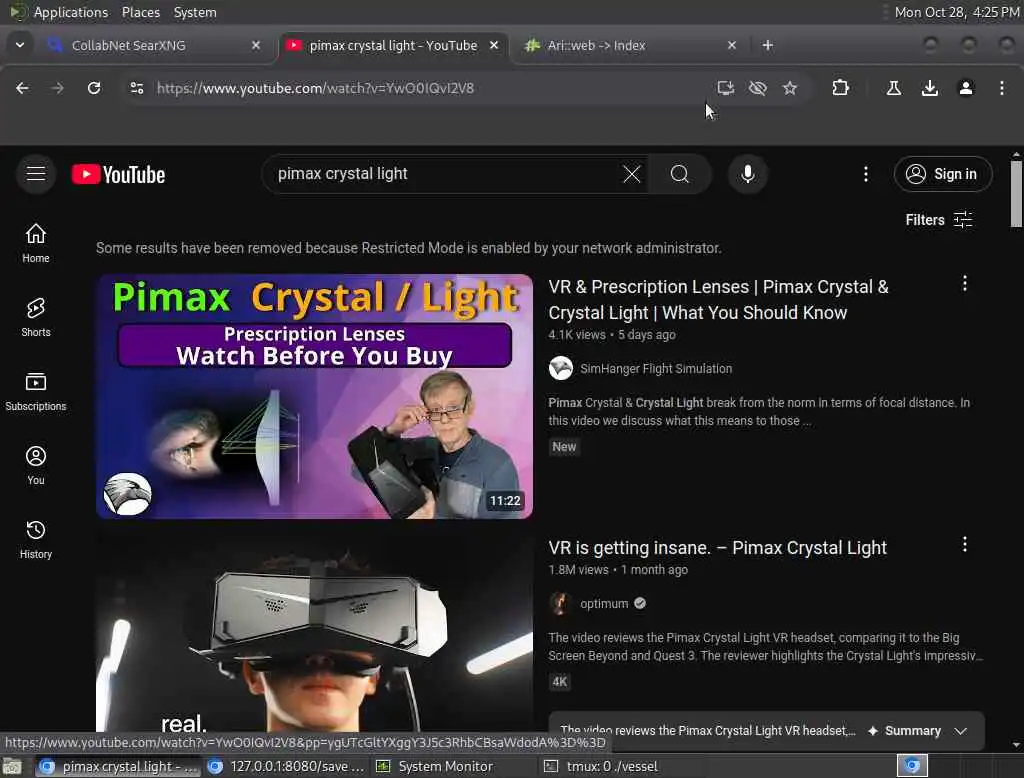The image size is (1024, 778).
Task: Open the System menu
Action: pyautogui.click(x=195, y=12)
